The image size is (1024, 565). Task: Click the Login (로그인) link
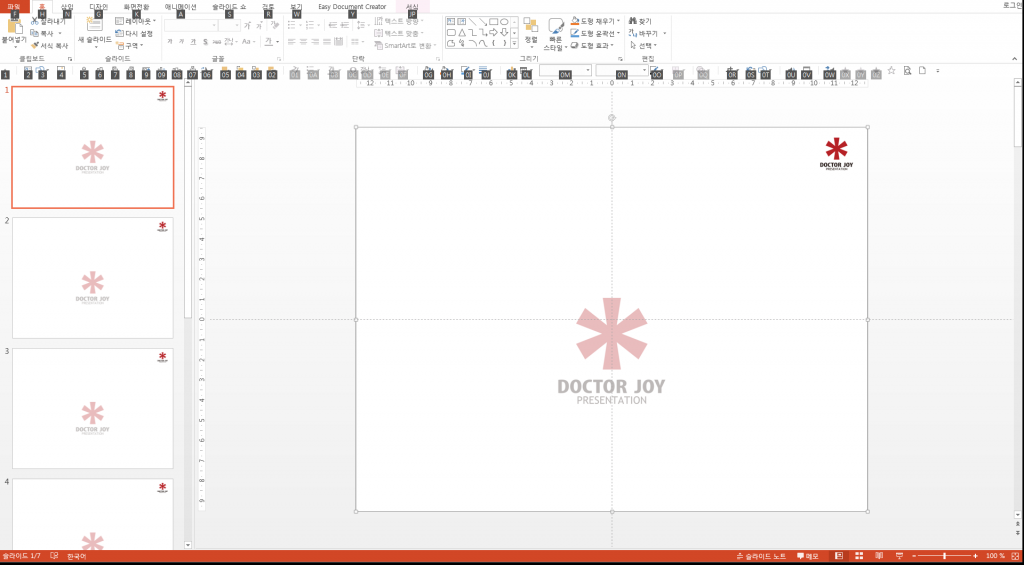pos(1014,5)
